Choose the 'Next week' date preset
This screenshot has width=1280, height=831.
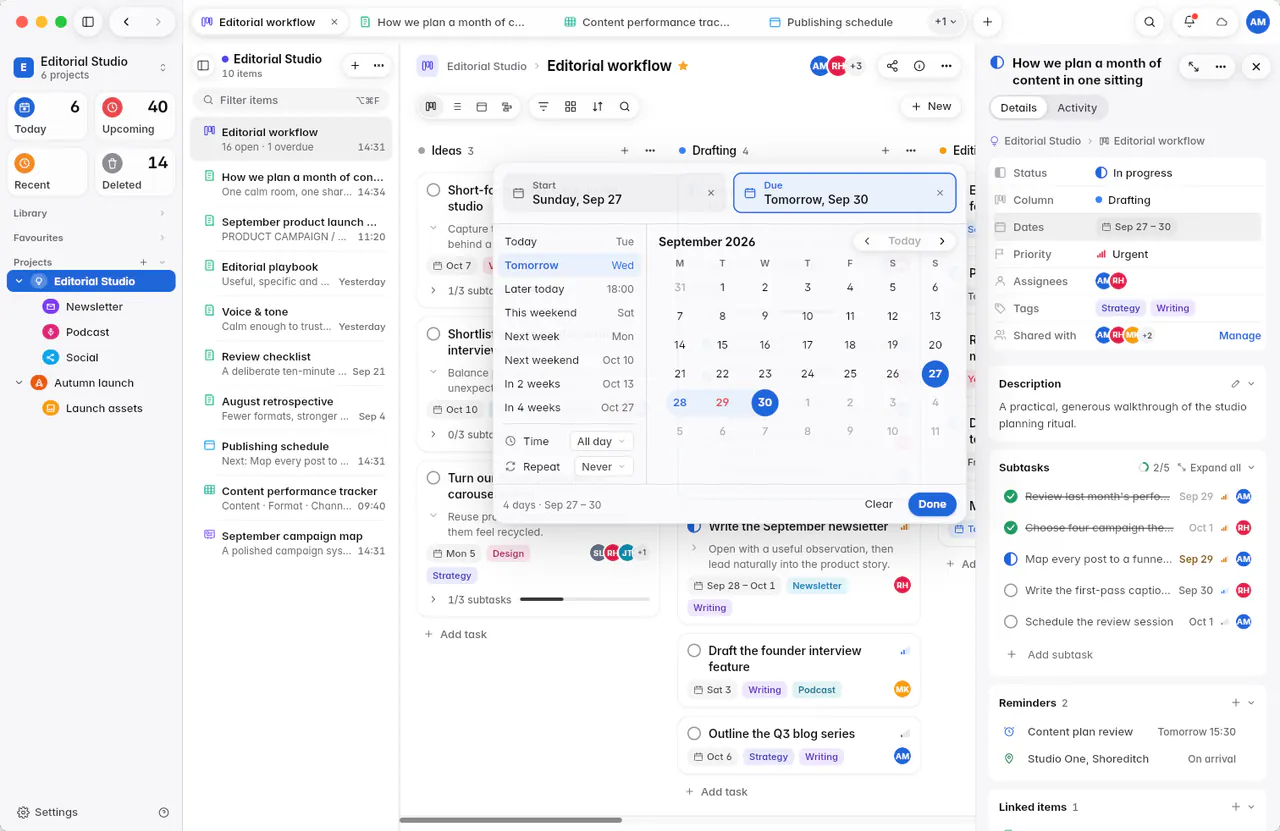[570, 337]
